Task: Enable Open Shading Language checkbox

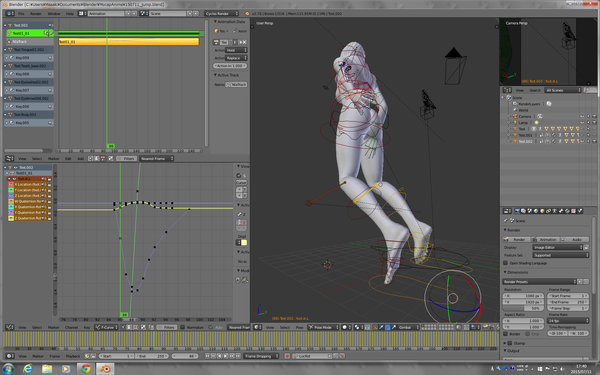Action: 505,263
